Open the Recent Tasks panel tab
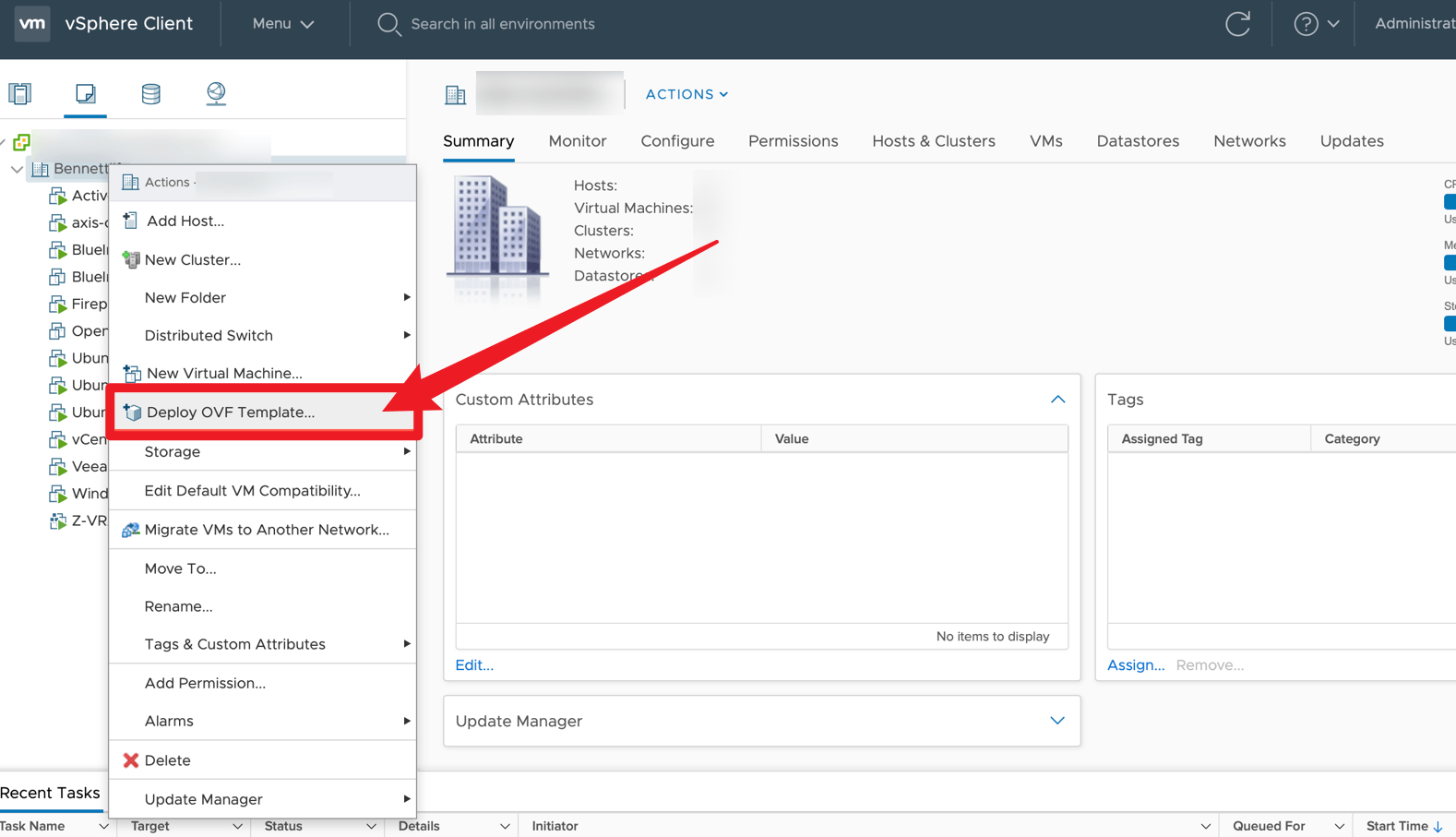Viewport: 1456px width, 837px height. [x=51, y=793]
